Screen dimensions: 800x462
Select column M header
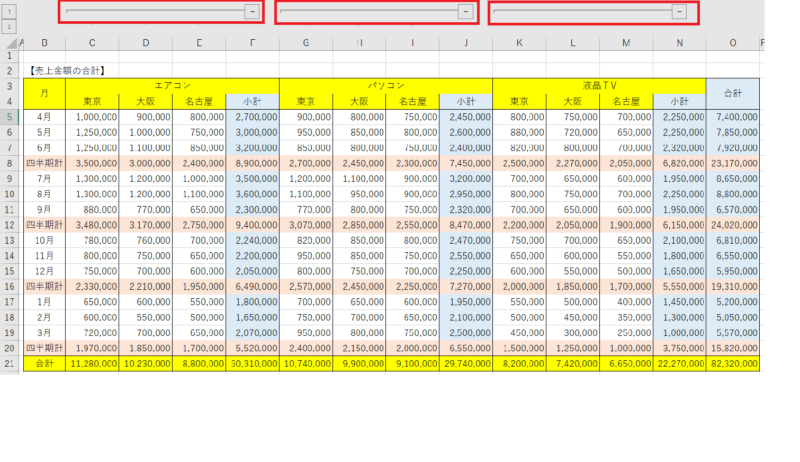pos(626,43)
